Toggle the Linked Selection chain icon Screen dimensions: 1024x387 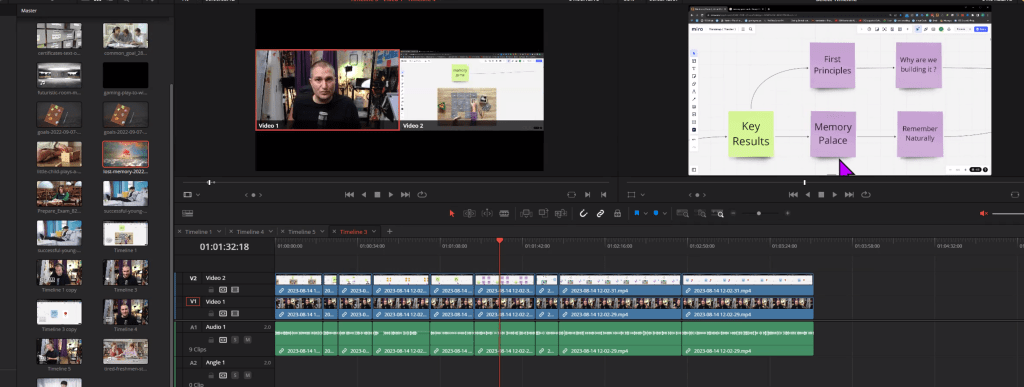[600, 213]
